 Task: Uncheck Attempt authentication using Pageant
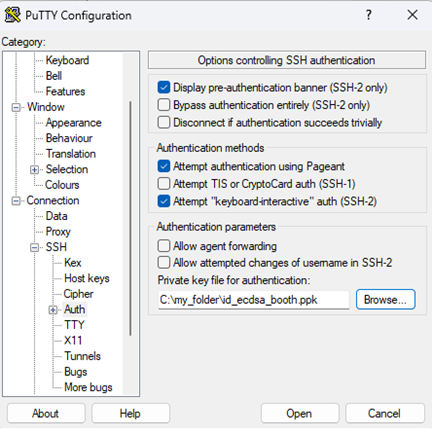[x=164, y=166]
